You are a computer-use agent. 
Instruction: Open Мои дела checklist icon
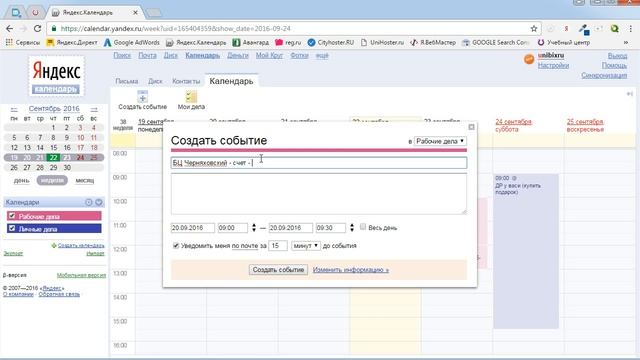pos(191,97)
